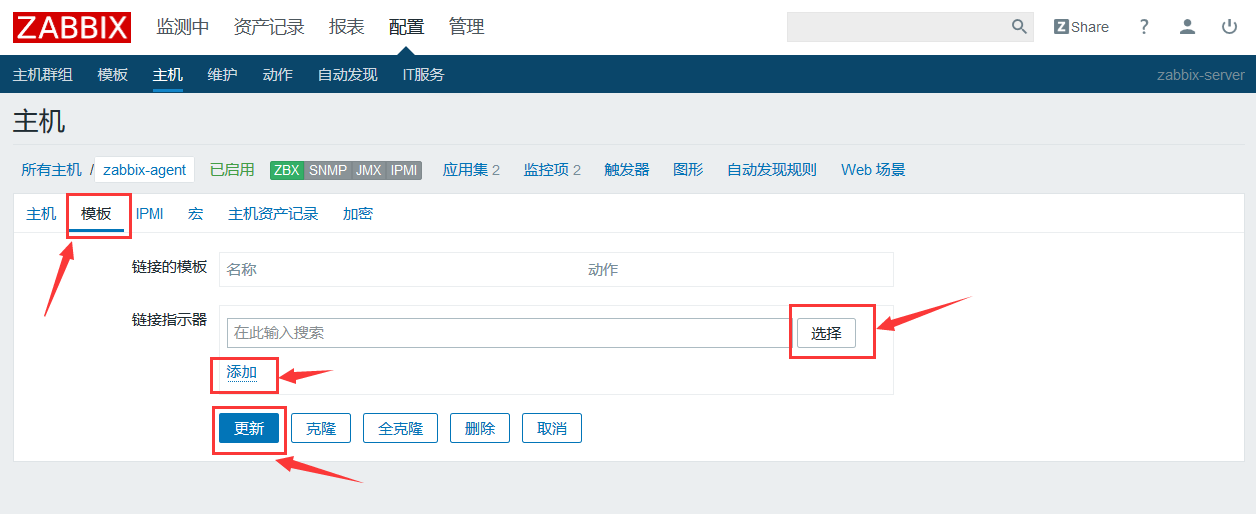Click the zabbix-server text
Image resolution: width=1256 pixels, height=514 pixels.
coord(1201,75)
